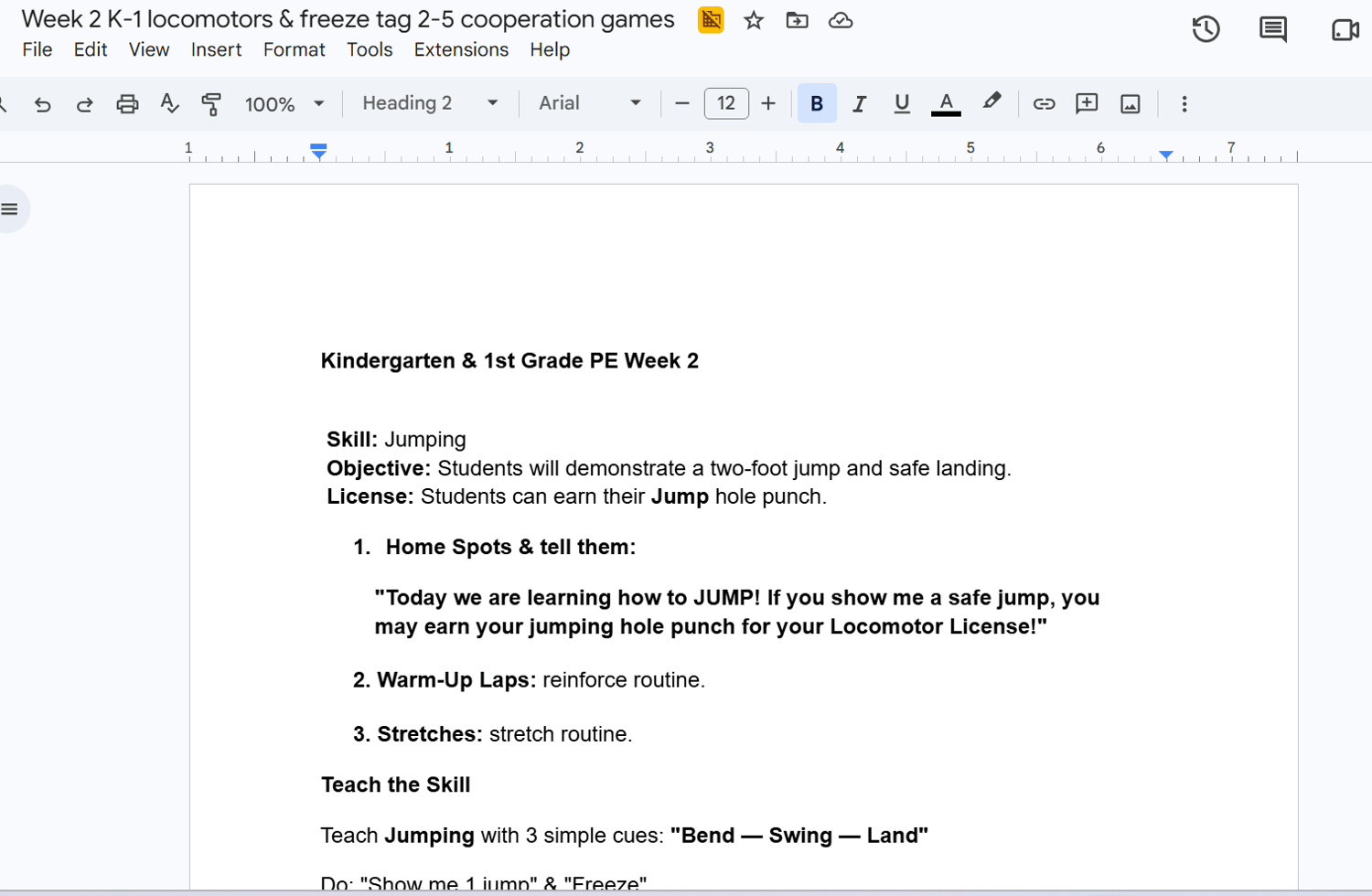
Task: Print the document using printer icon
Action: 127,104
